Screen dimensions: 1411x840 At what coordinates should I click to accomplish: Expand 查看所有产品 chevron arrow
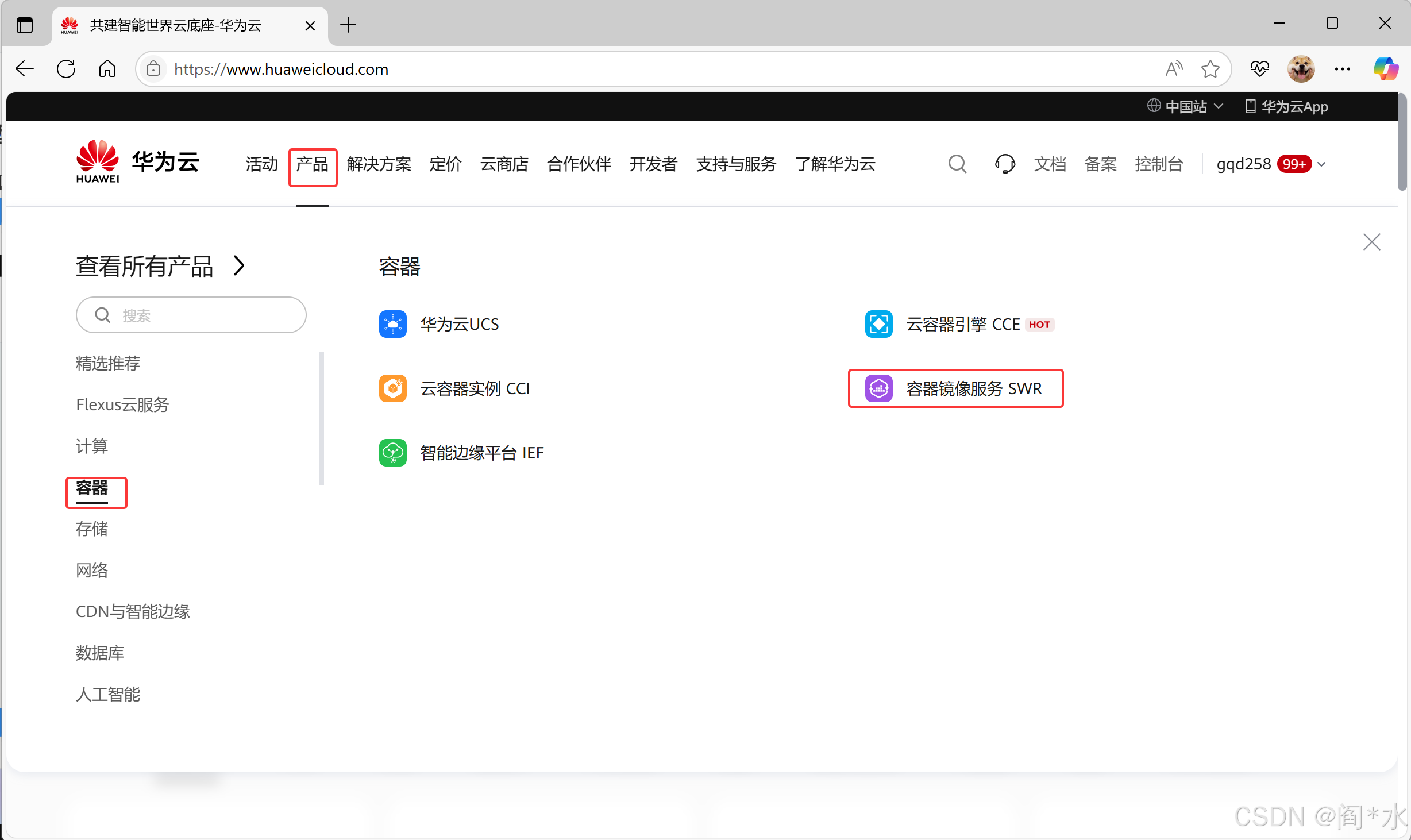(x=240, y=266)
